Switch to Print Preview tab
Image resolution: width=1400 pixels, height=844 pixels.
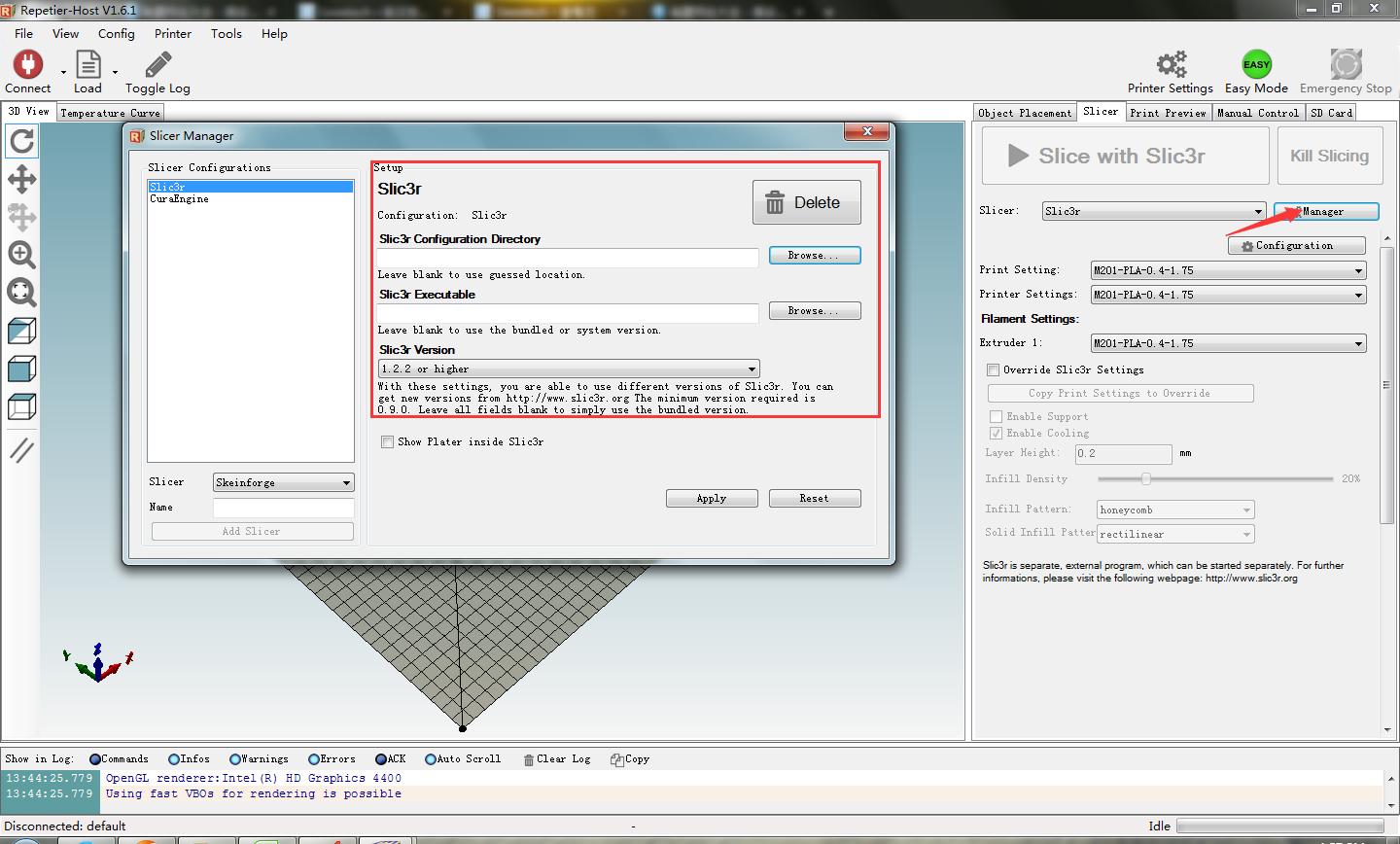click(1168, 113)
